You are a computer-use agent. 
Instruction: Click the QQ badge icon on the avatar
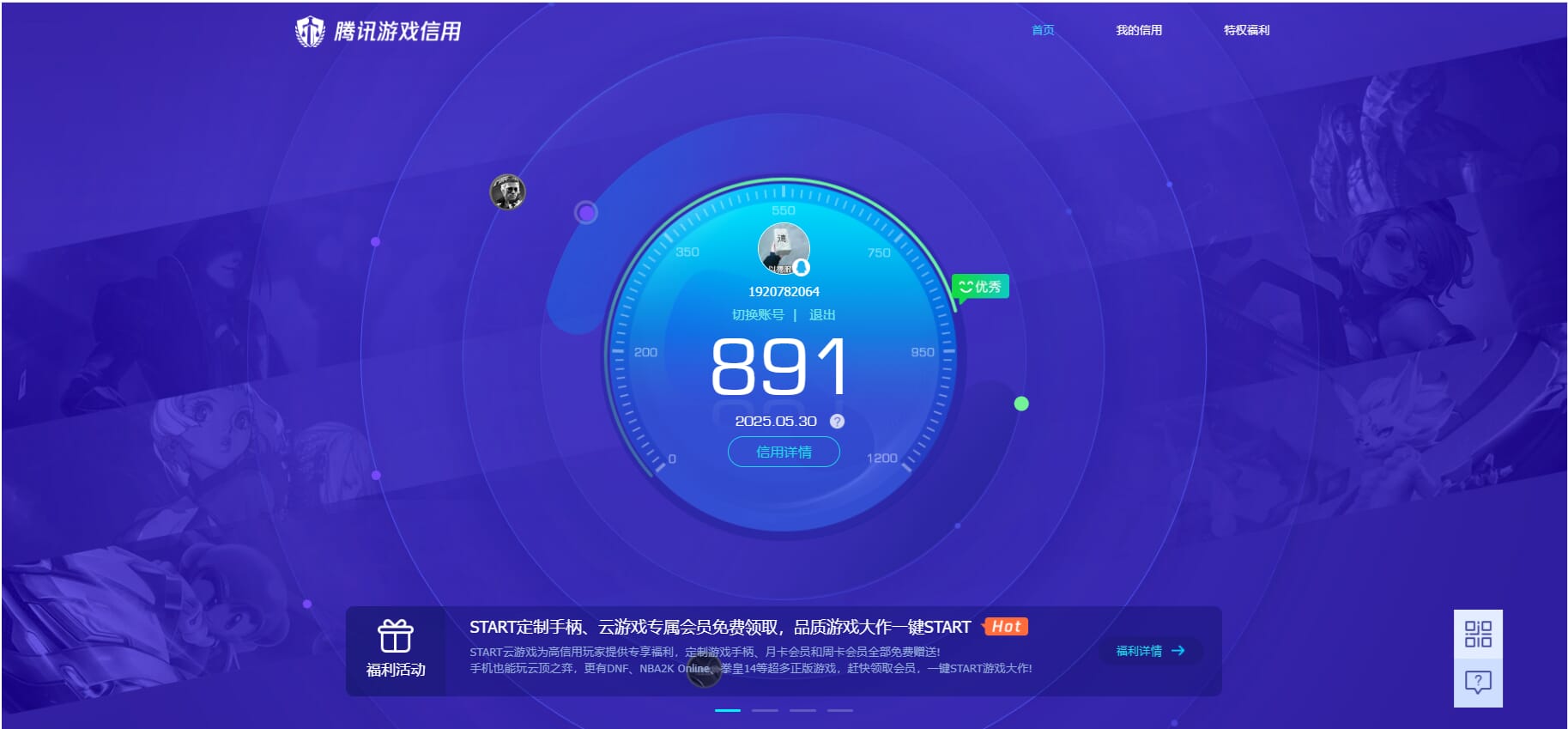pyautogui.click(x=801, y=267)
